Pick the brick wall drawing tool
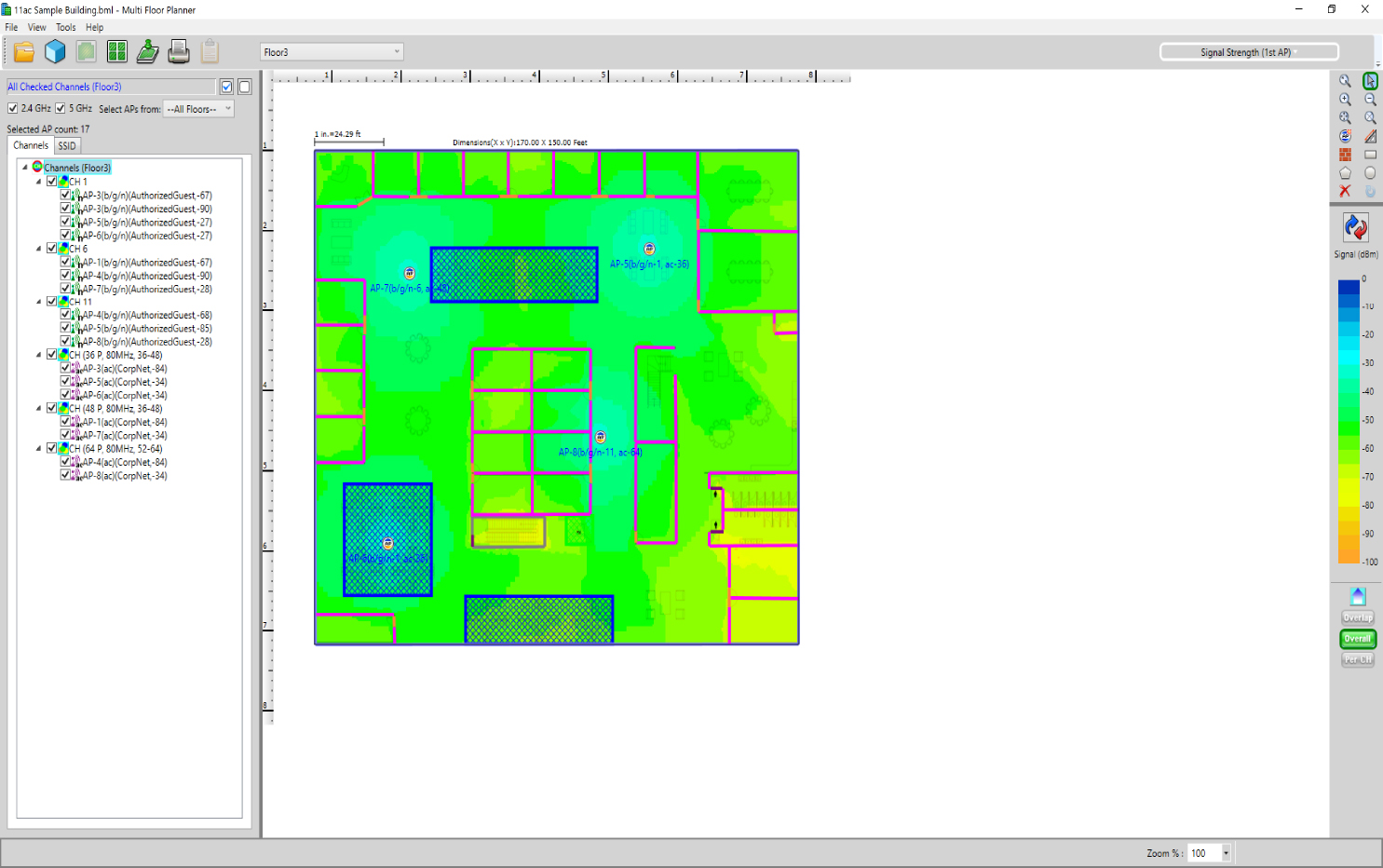The height and width of the screenshot is (868, 1383). pos(1345,154)
